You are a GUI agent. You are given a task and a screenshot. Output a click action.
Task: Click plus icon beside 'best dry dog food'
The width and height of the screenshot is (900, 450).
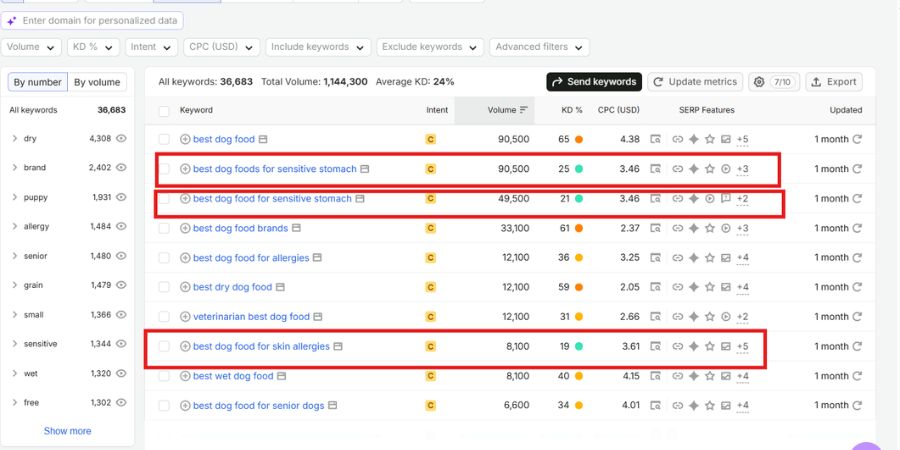[x=185, y=287]
